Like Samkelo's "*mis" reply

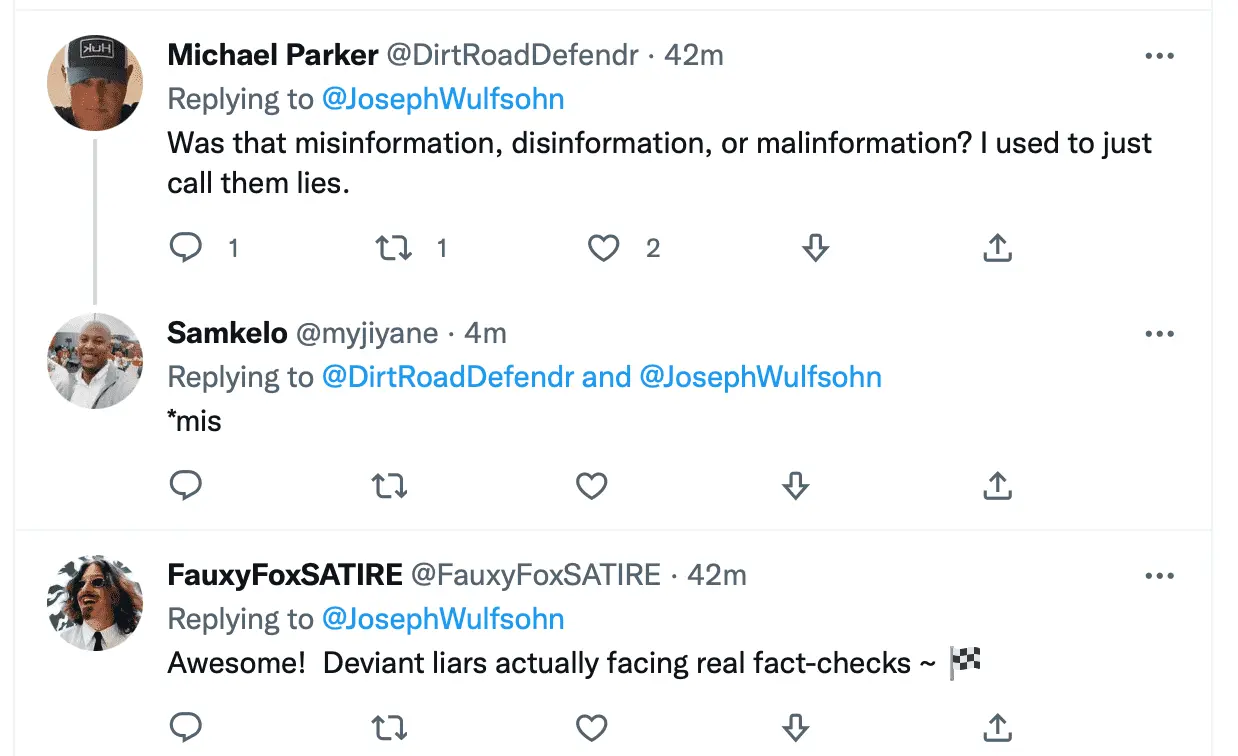592,485
